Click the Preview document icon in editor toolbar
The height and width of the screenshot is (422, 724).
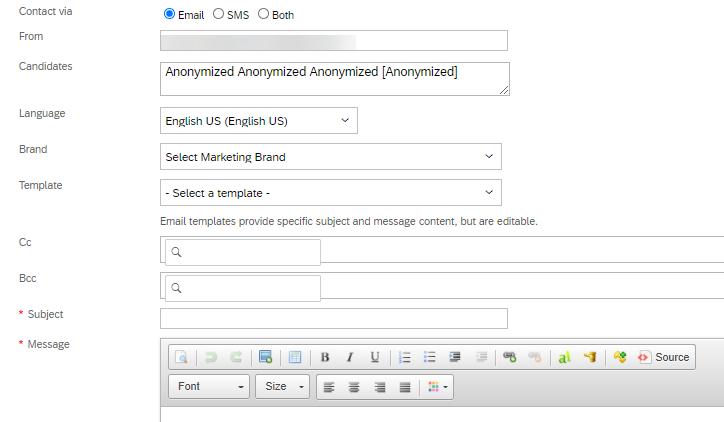pyautogui.click(x=181, y=357)
